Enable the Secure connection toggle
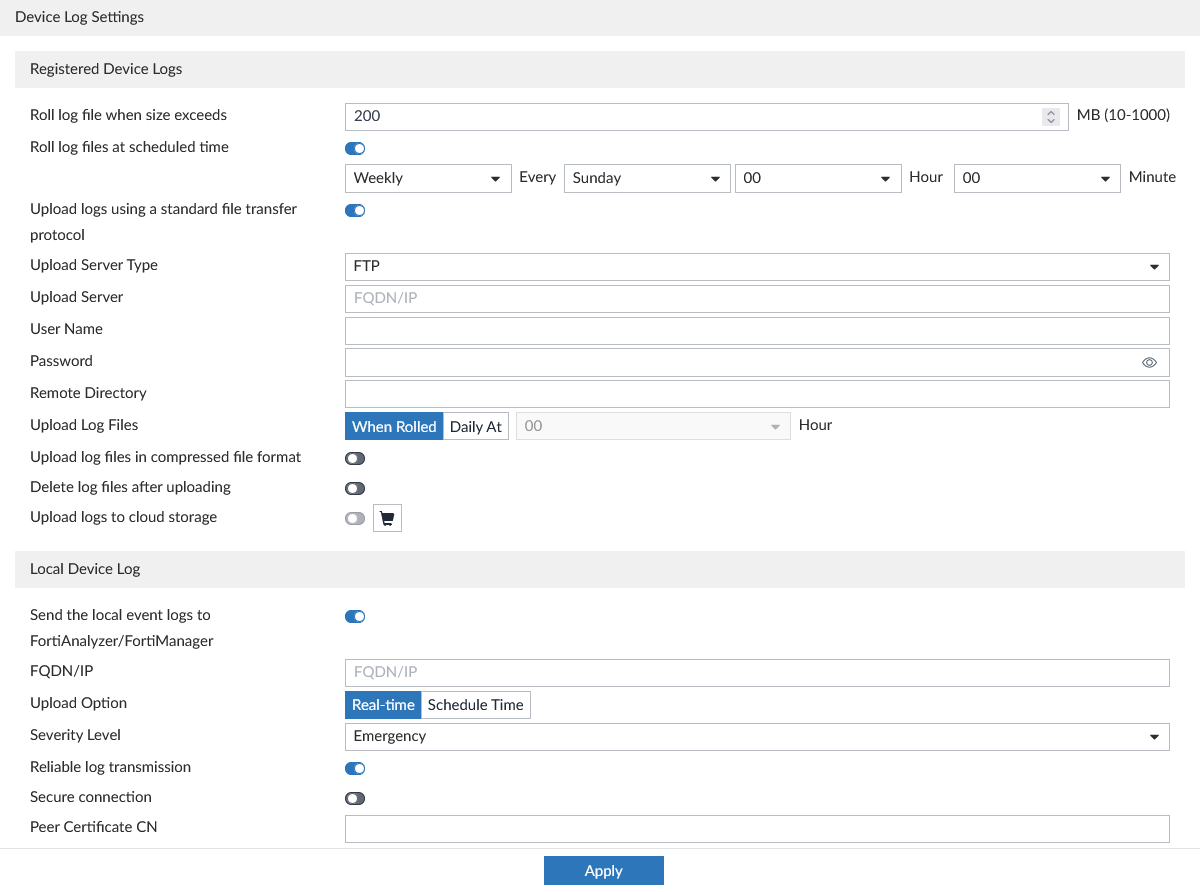1200x892 pixels. [x=355, y=798]
